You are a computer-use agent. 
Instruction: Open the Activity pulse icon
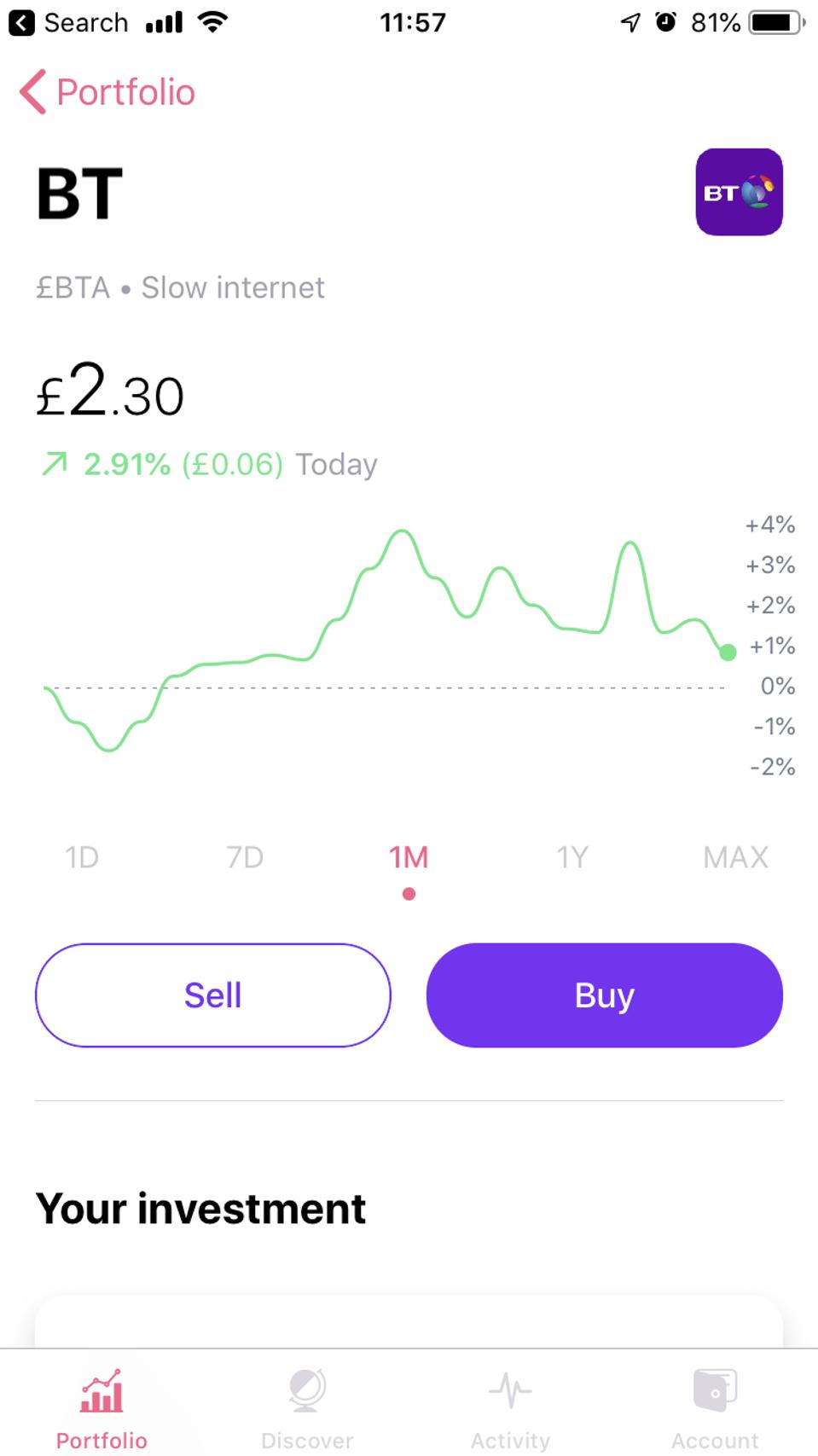click(x=510, y=1390)
